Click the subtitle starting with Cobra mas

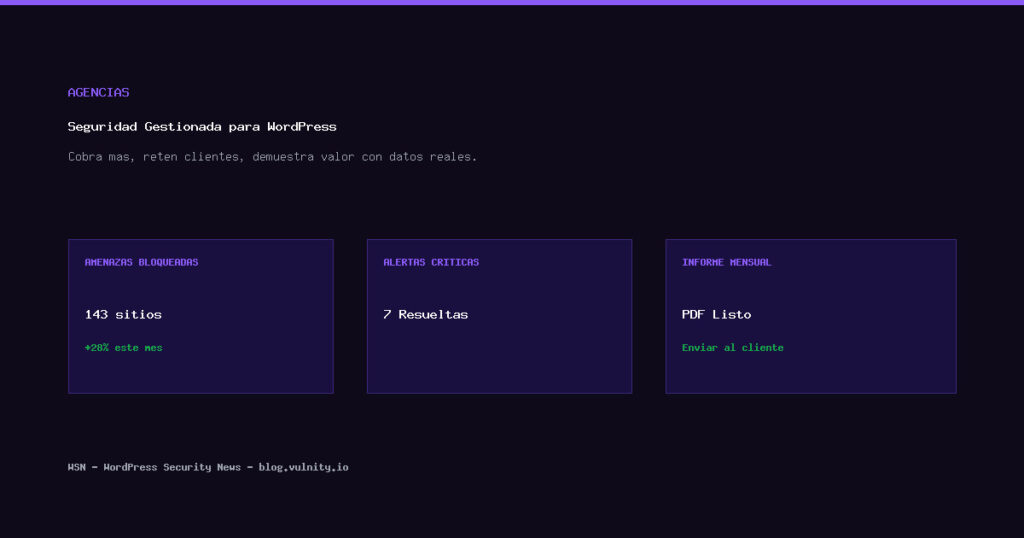(x=272, y=157)
